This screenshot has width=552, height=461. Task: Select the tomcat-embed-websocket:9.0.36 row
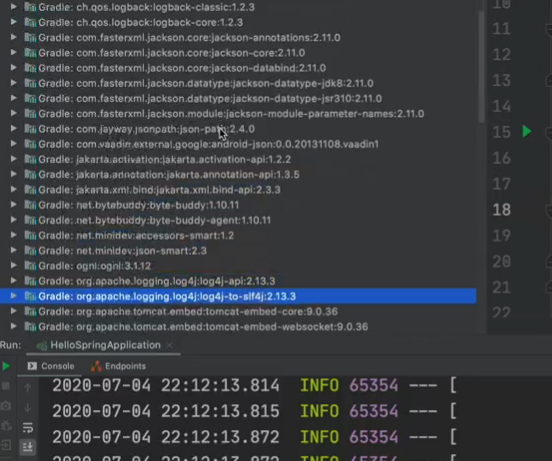[x=238, y=327]
